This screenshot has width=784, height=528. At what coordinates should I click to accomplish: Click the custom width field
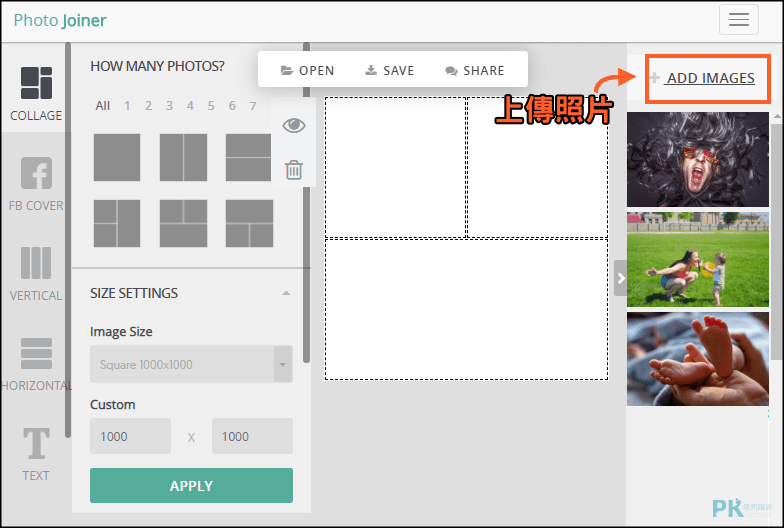[x=130, y=436]
